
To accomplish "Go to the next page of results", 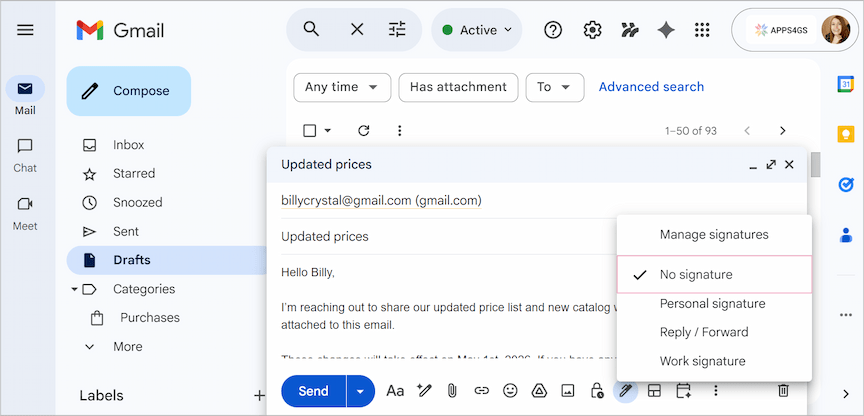I will pos(782,131).
